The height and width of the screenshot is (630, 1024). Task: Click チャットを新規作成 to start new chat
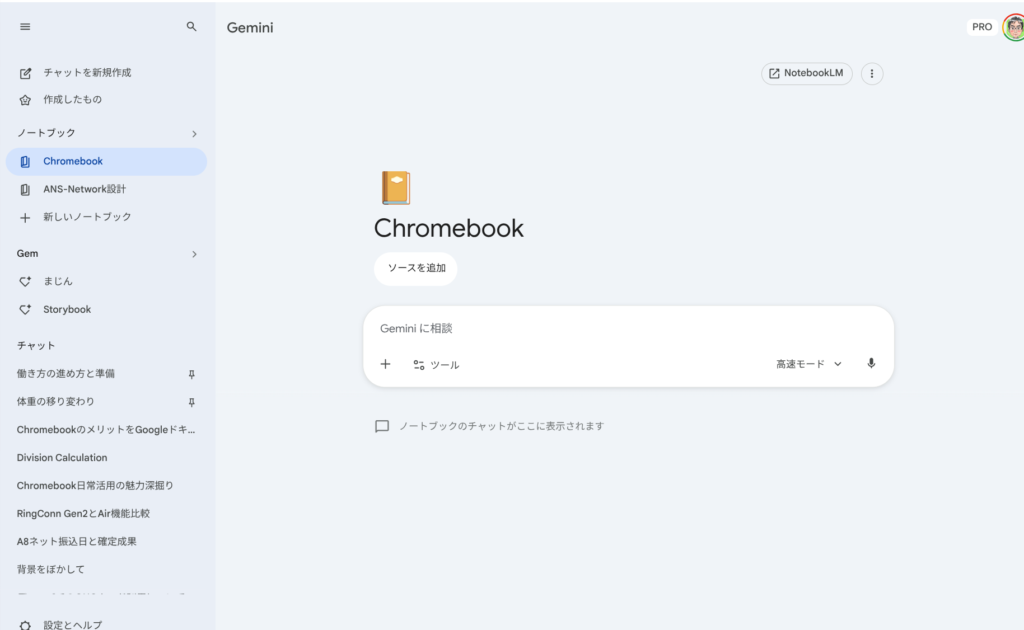coord(86,73)
